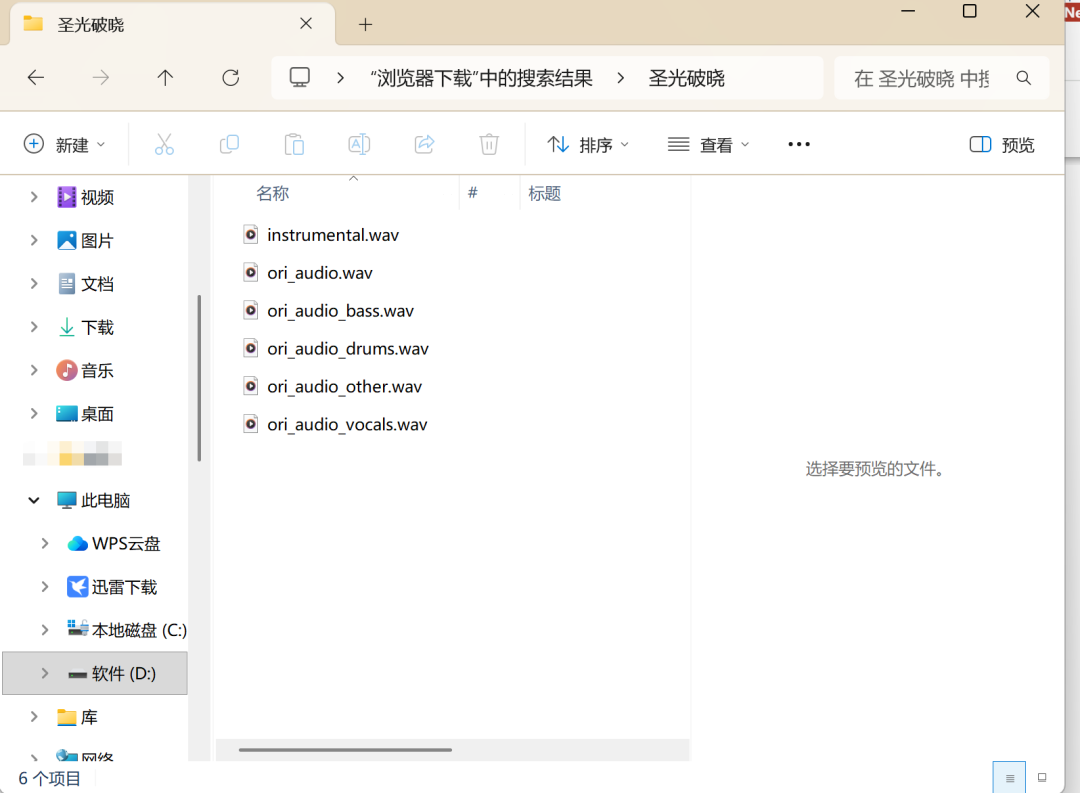Viewport: 1080px width, 793px height.
Task: Click the Share icon in toolbar
Action: 424,145
